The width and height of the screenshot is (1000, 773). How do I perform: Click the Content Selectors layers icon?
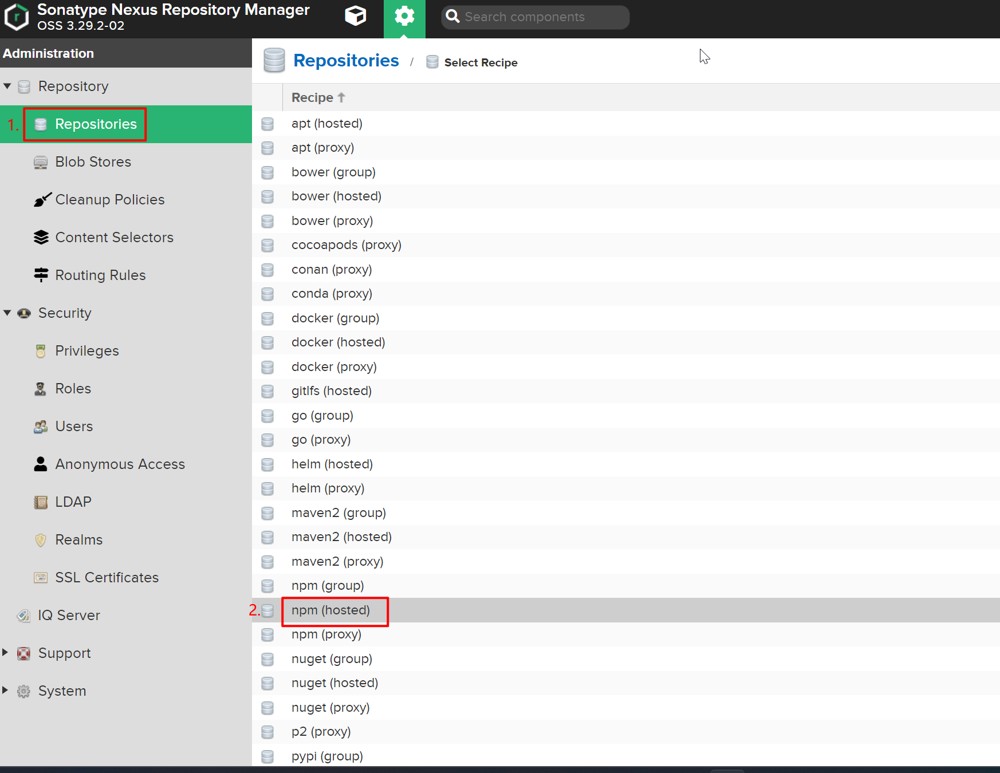pyautogui.click(x=41, y=237)
